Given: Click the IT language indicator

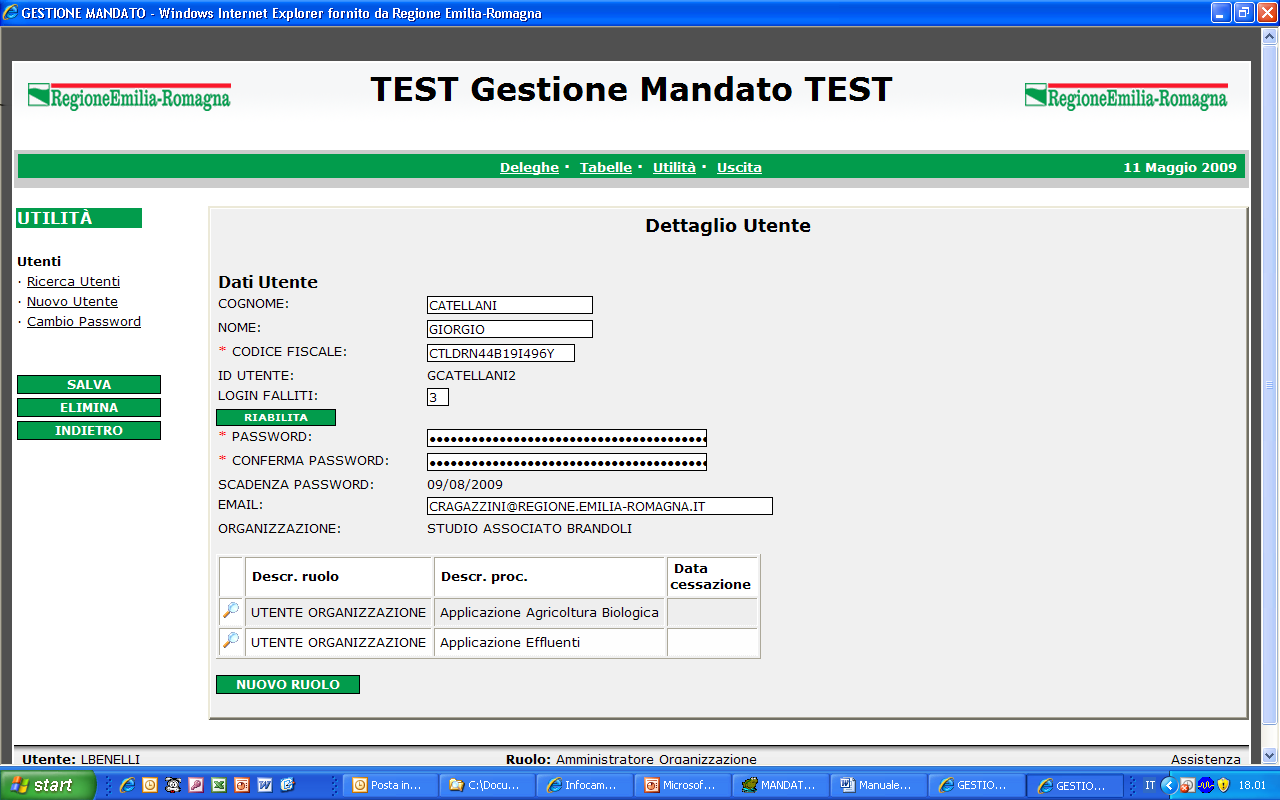Looking at the screenshot, I should [x=1150, y=785].
